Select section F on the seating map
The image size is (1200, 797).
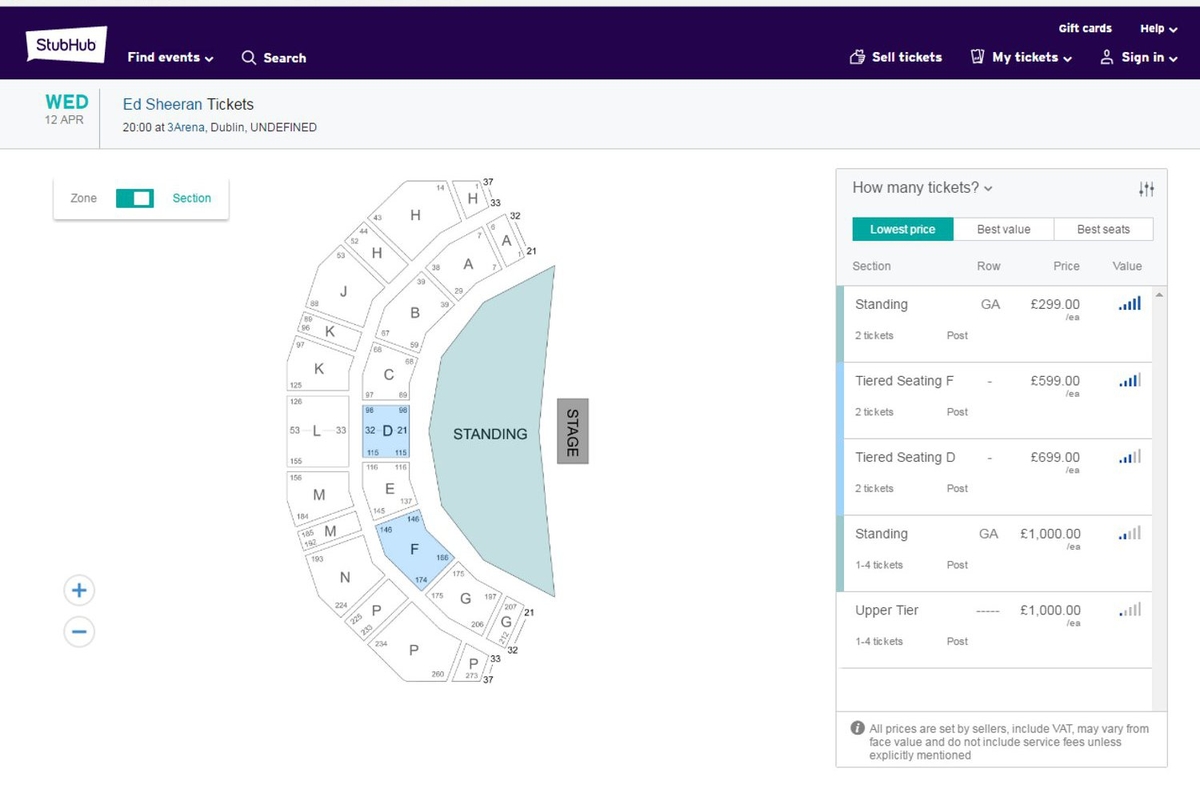pos(413,549)
